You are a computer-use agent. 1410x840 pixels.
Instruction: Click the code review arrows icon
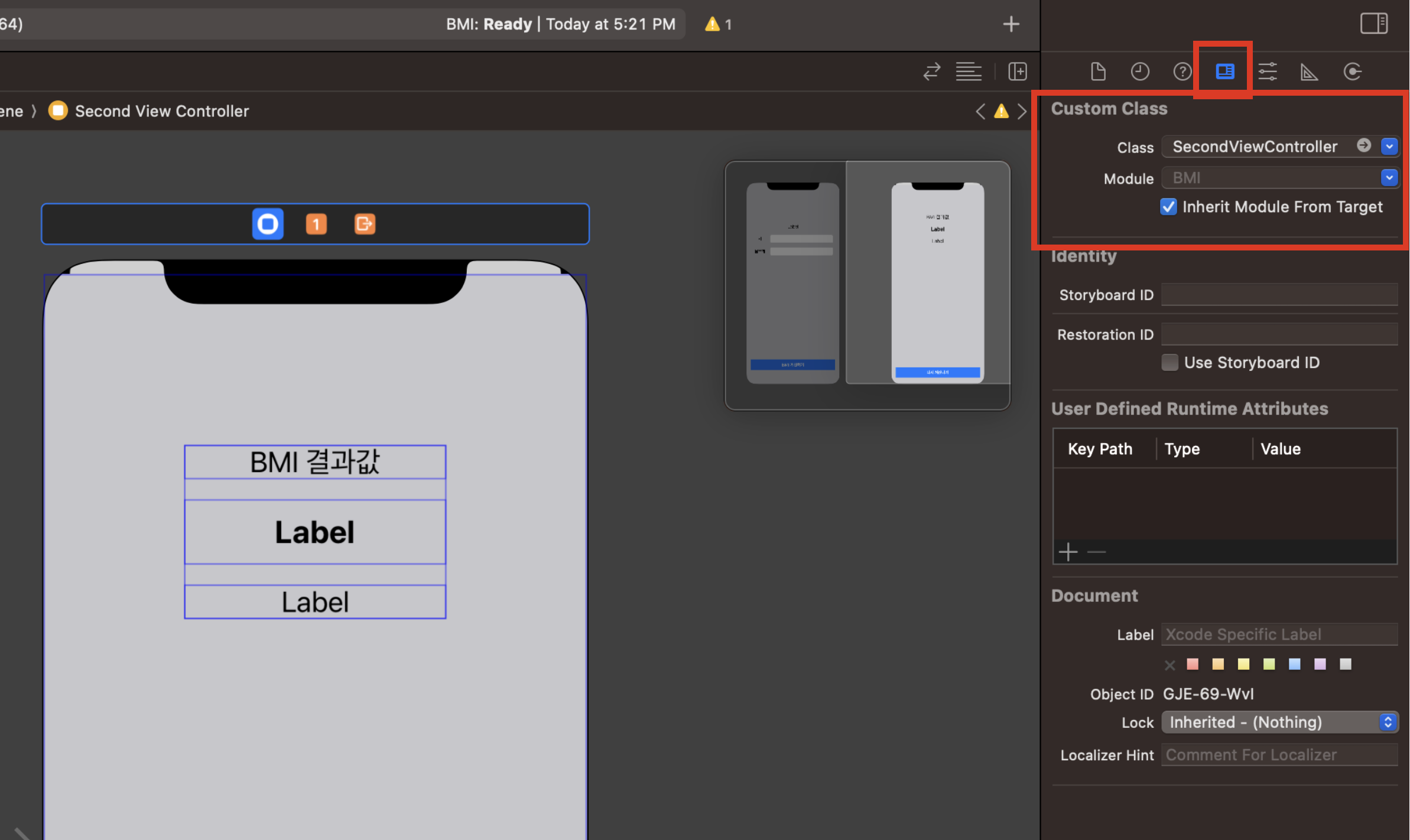932,71
